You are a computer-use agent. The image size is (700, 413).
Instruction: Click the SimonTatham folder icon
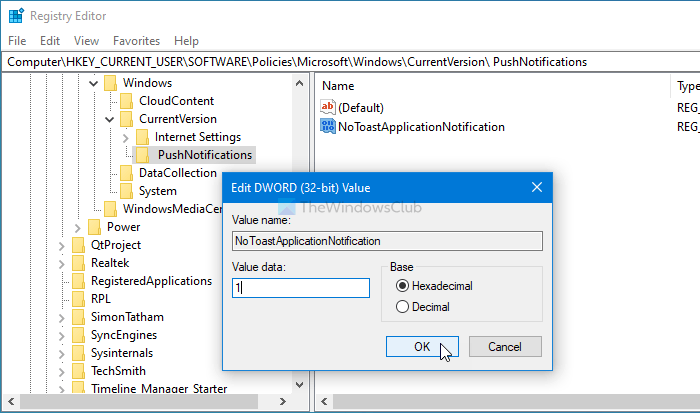78,316
